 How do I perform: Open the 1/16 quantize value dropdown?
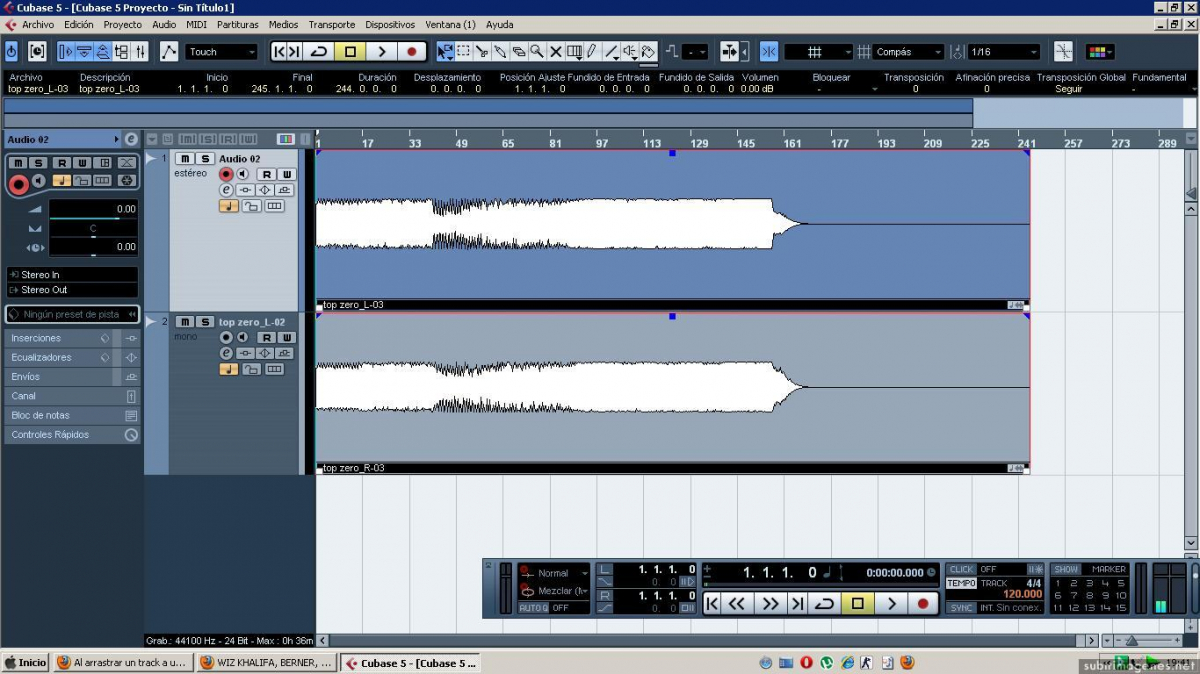[x=1004, y=51]
